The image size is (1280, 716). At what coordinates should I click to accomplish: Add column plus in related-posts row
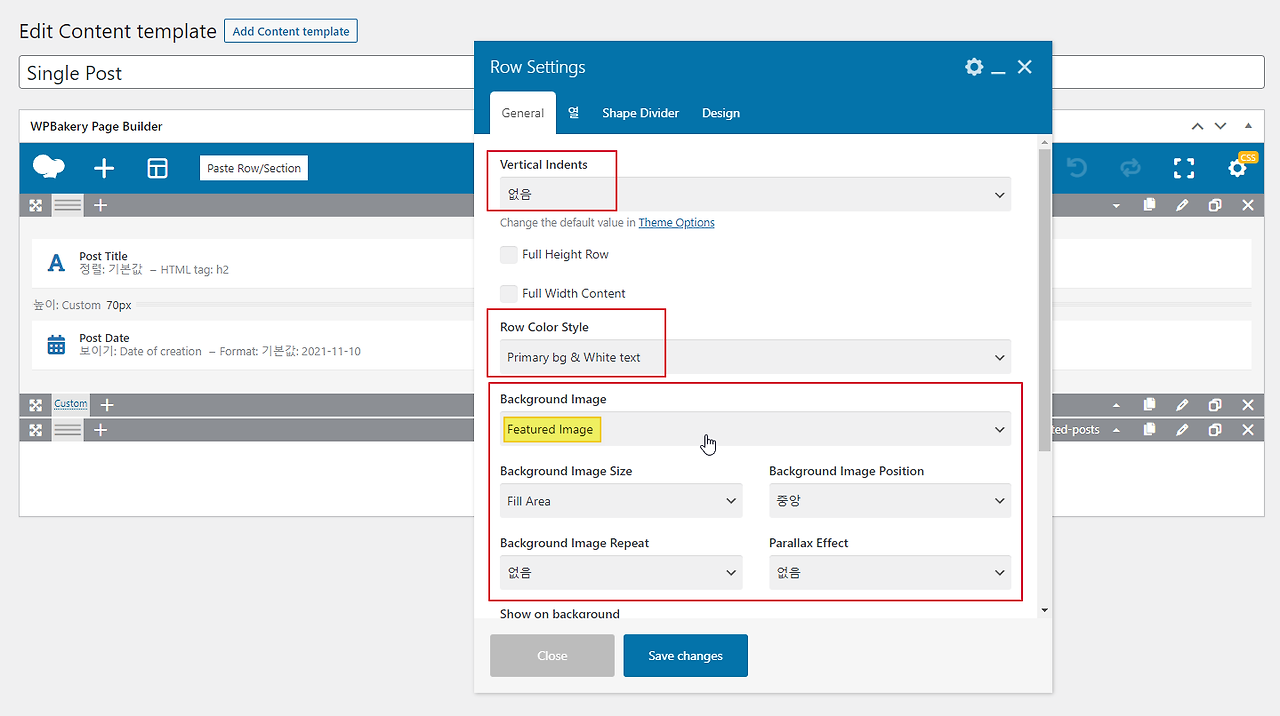pos(100,430)
